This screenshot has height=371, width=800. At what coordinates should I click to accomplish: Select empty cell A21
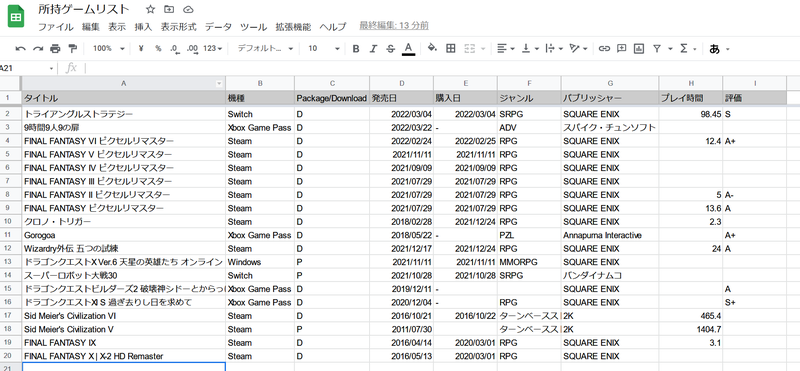pos(123,367)
